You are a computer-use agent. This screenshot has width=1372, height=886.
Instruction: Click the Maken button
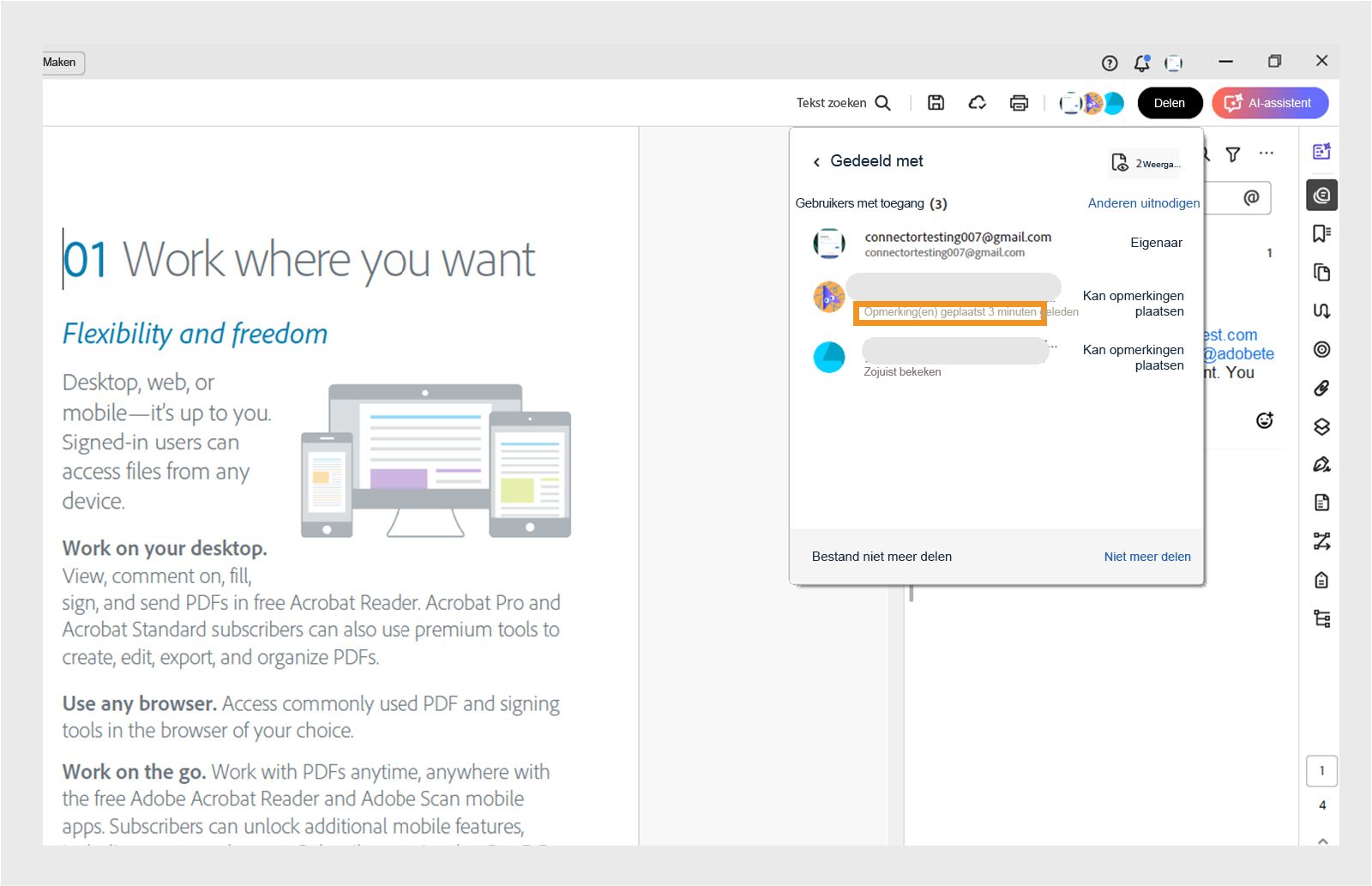pos(60,63)
